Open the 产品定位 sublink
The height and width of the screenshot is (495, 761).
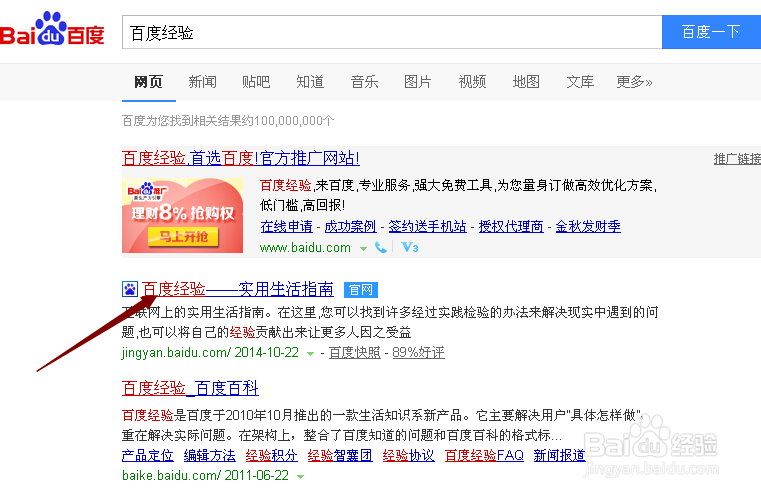point(148,455)
